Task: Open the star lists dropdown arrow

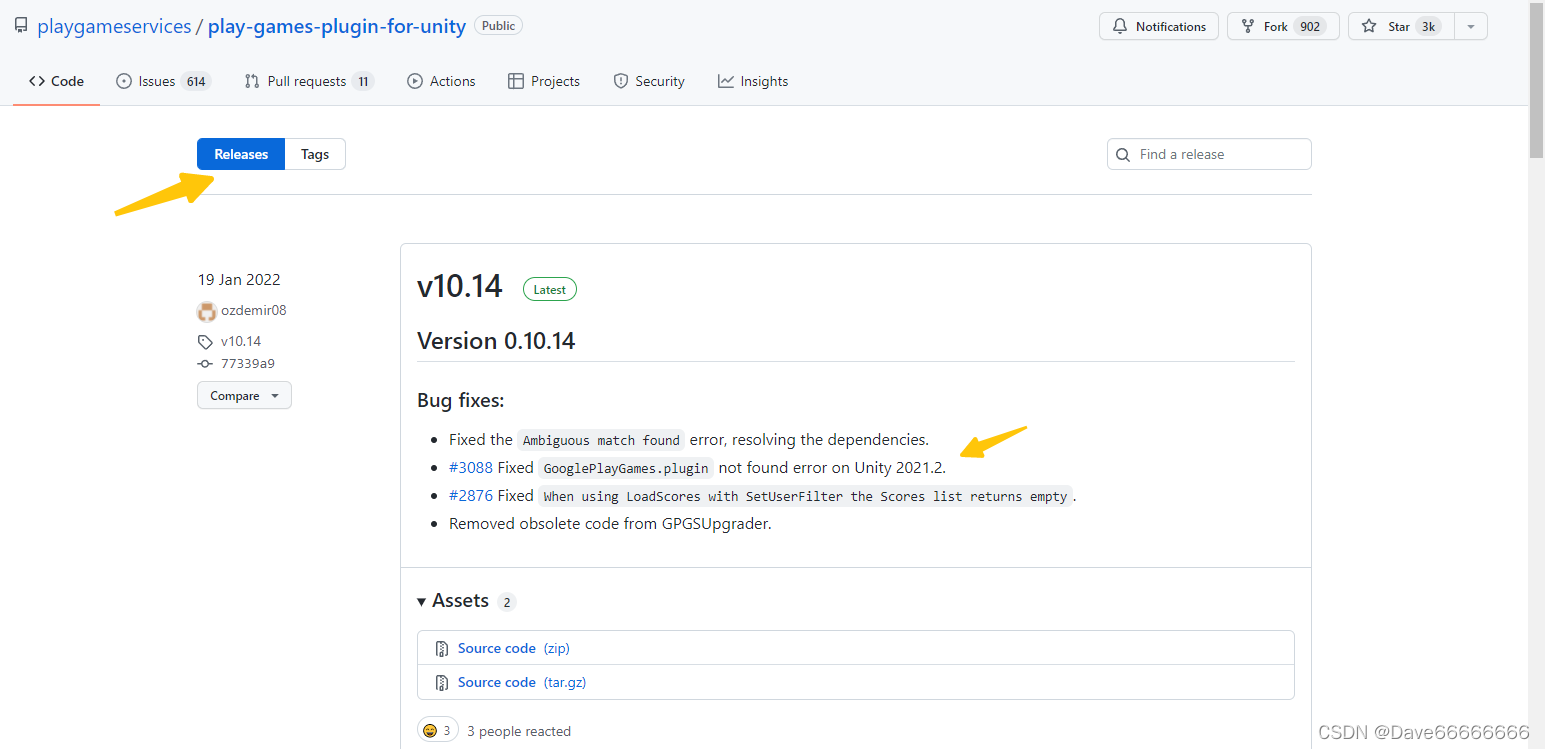Action: (1470, 27)
